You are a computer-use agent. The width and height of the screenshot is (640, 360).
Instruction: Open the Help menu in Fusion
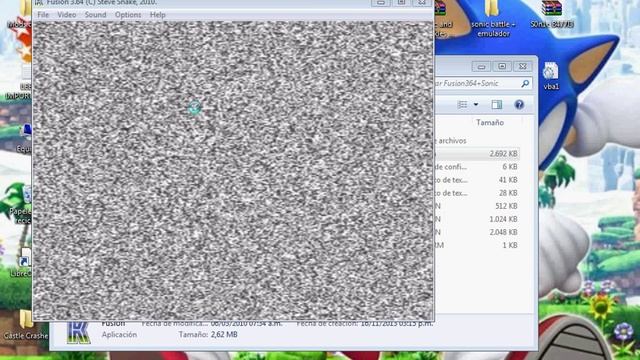(158, 15)
